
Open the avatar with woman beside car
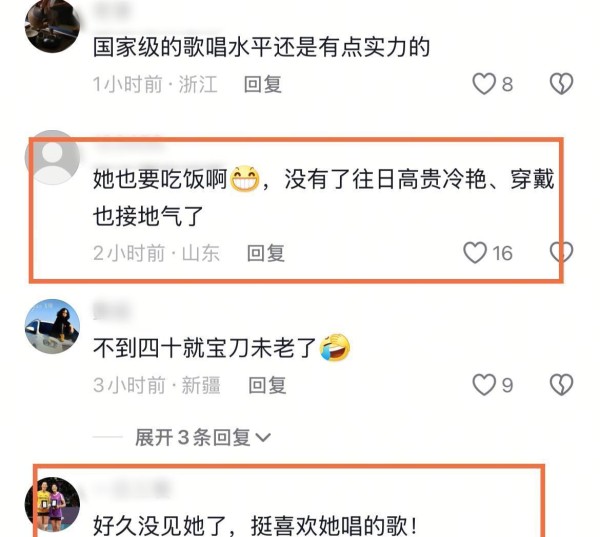click(x=52, y=326)
